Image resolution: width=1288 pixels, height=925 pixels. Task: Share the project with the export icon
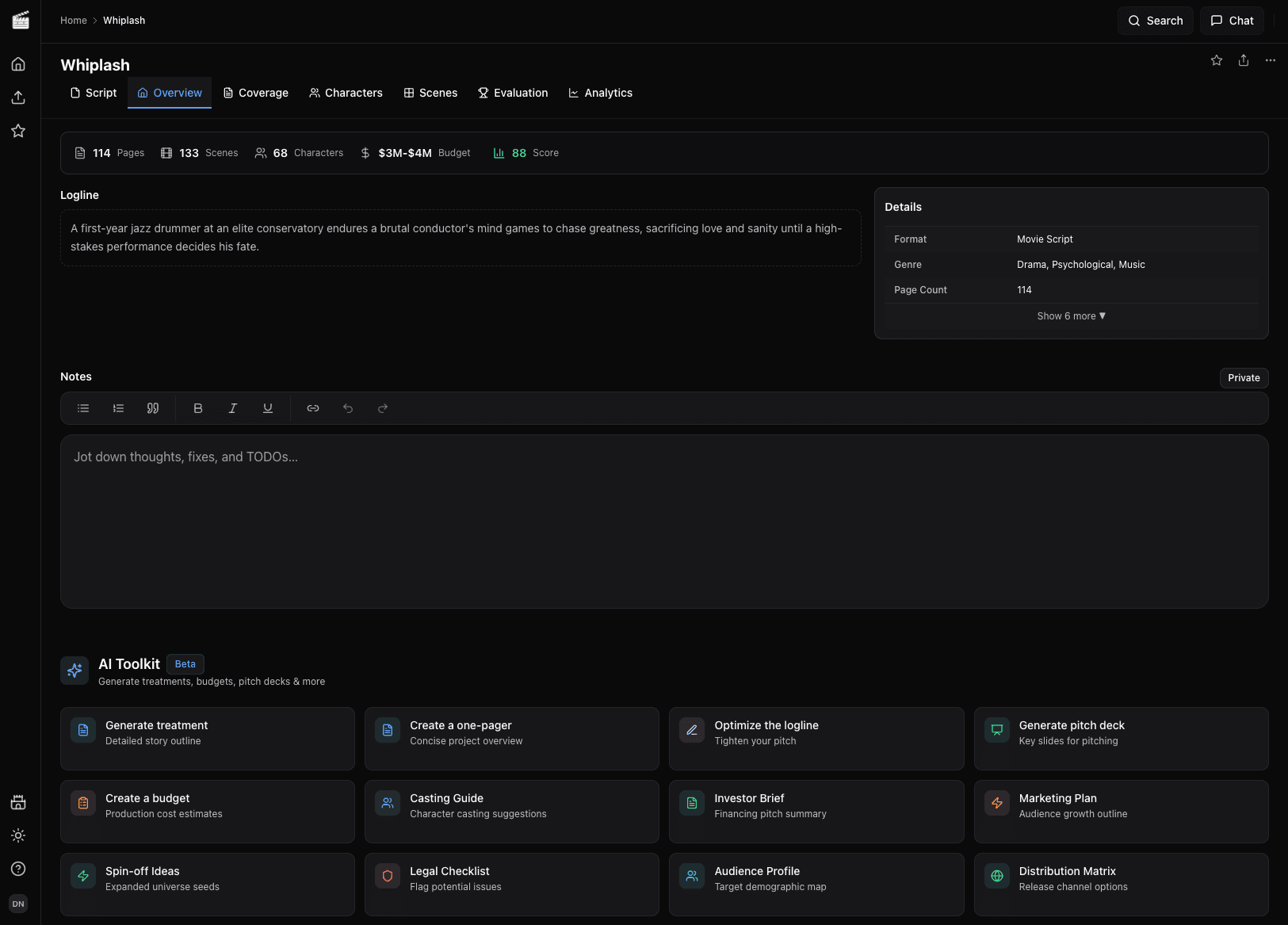pyautogui.click(x=1242, y=59)
